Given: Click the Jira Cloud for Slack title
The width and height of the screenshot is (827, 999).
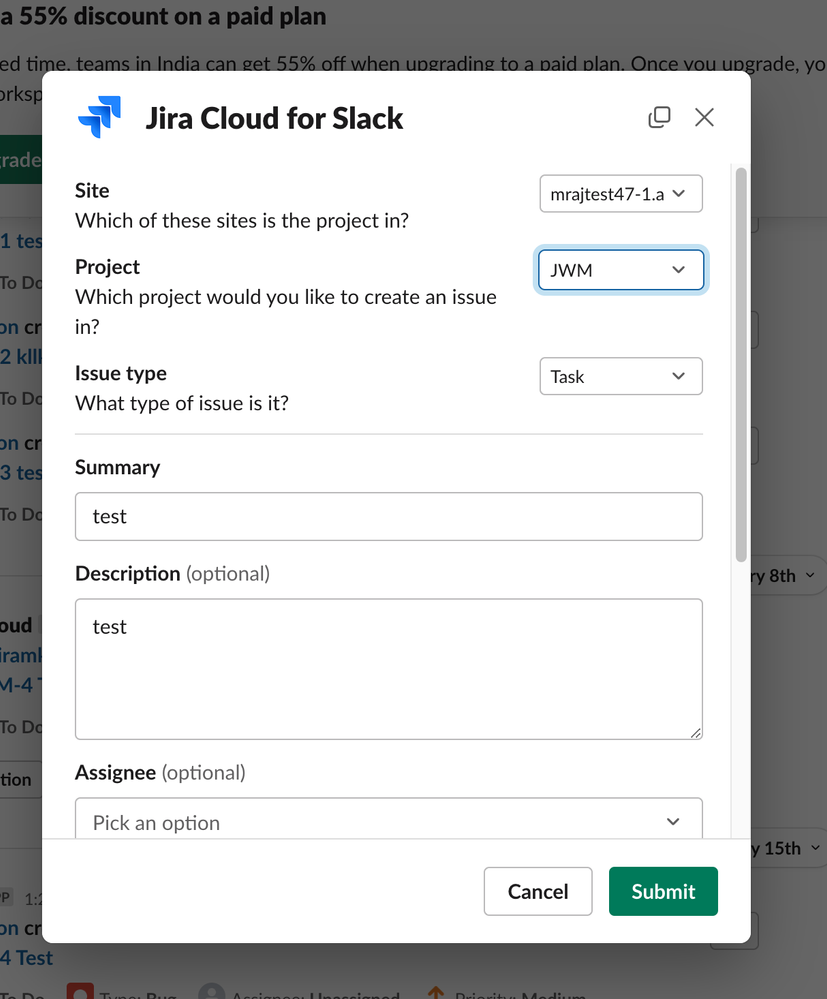Looking at the screenshot, I should pos(275,119).
